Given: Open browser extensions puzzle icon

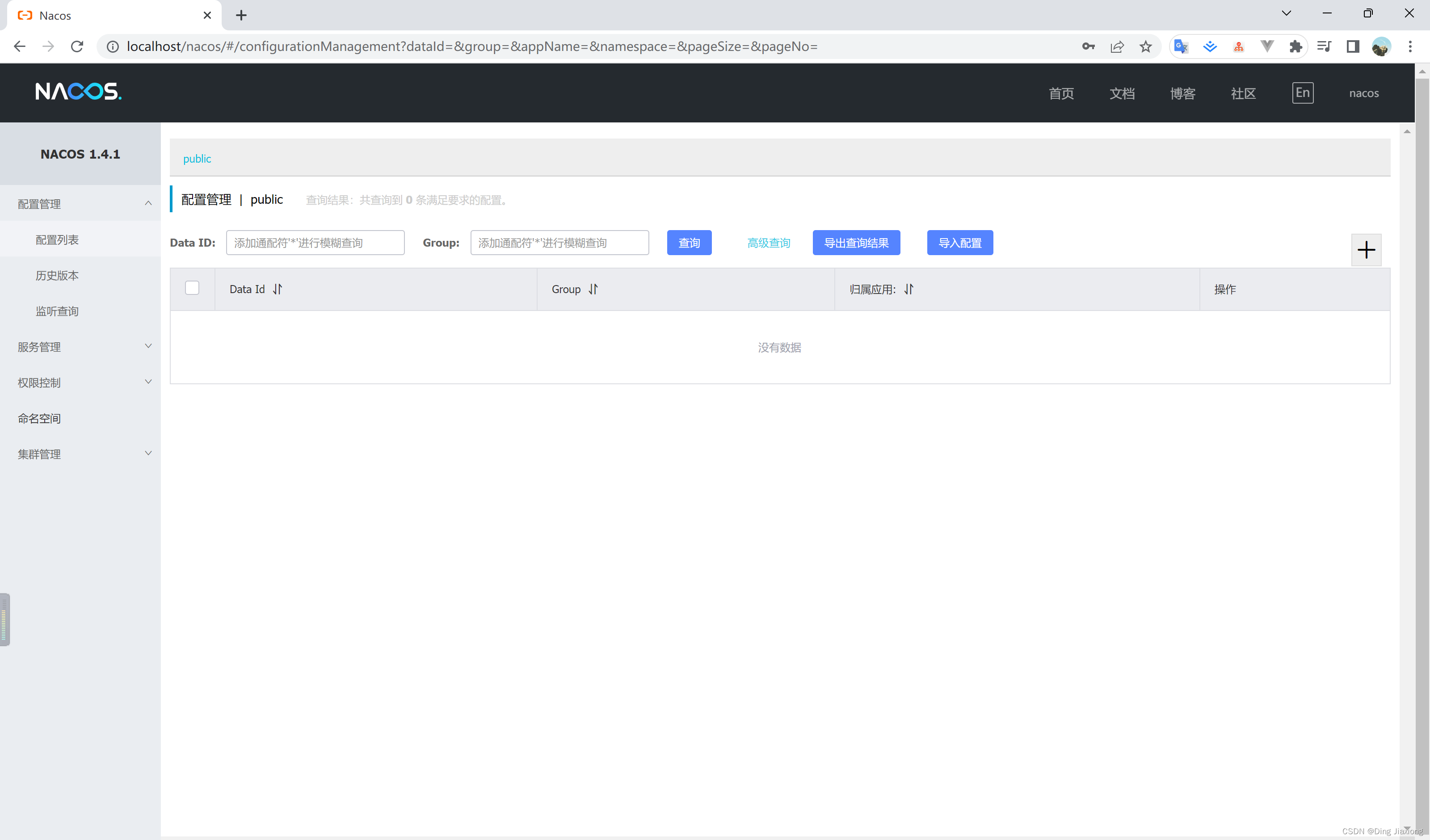Looking at the screenshot, I should [x=1295, y=46].
